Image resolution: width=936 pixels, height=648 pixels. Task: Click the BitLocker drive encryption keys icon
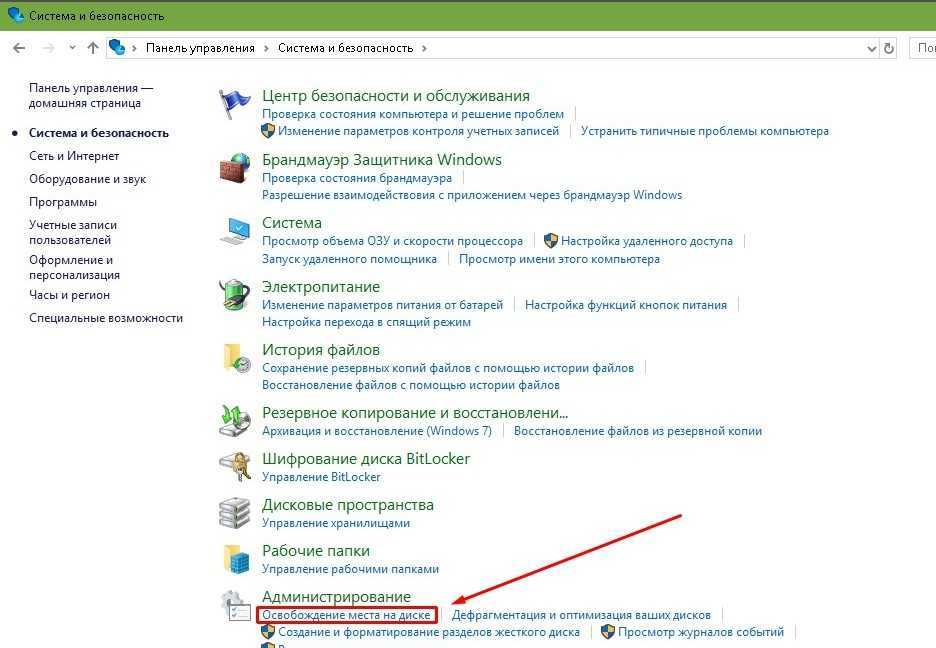click(x=235, y=466)
